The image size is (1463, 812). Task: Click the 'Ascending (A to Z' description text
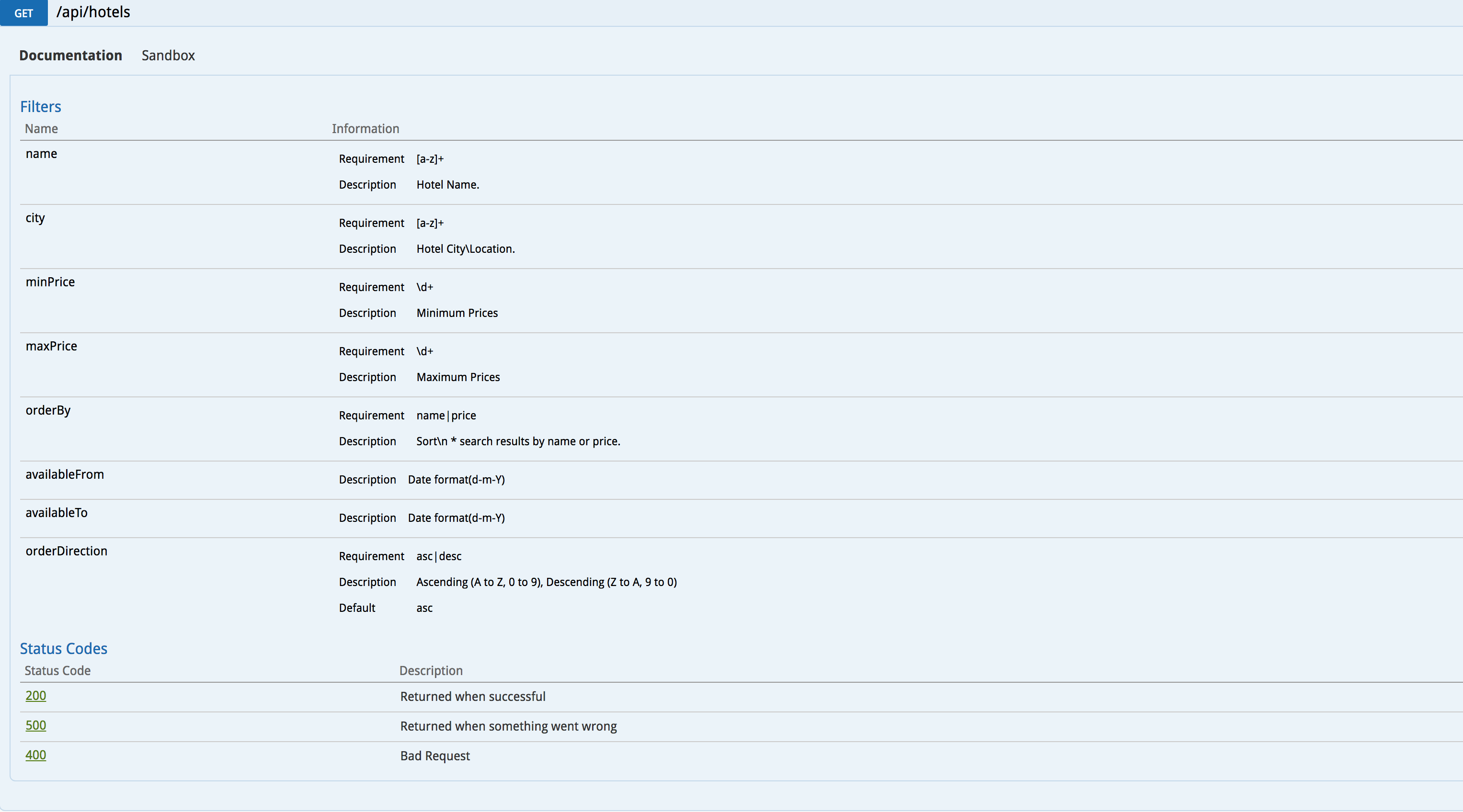(x=547, y=582)
